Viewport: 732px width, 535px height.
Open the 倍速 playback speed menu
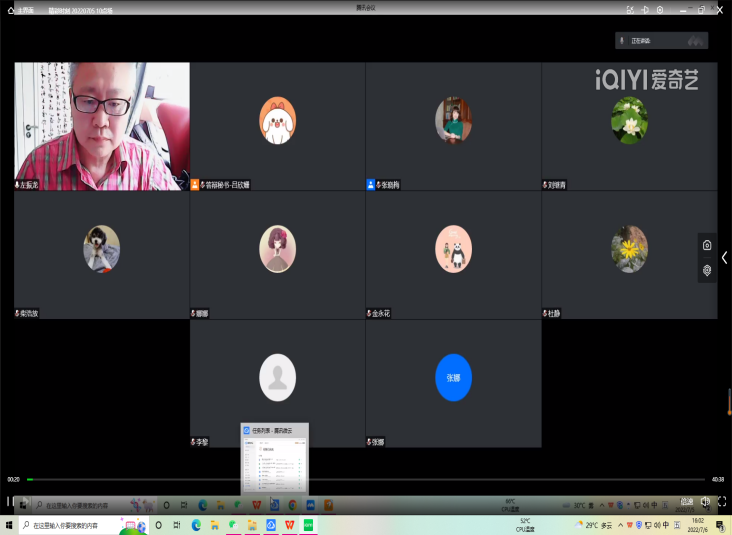[686, 501]
